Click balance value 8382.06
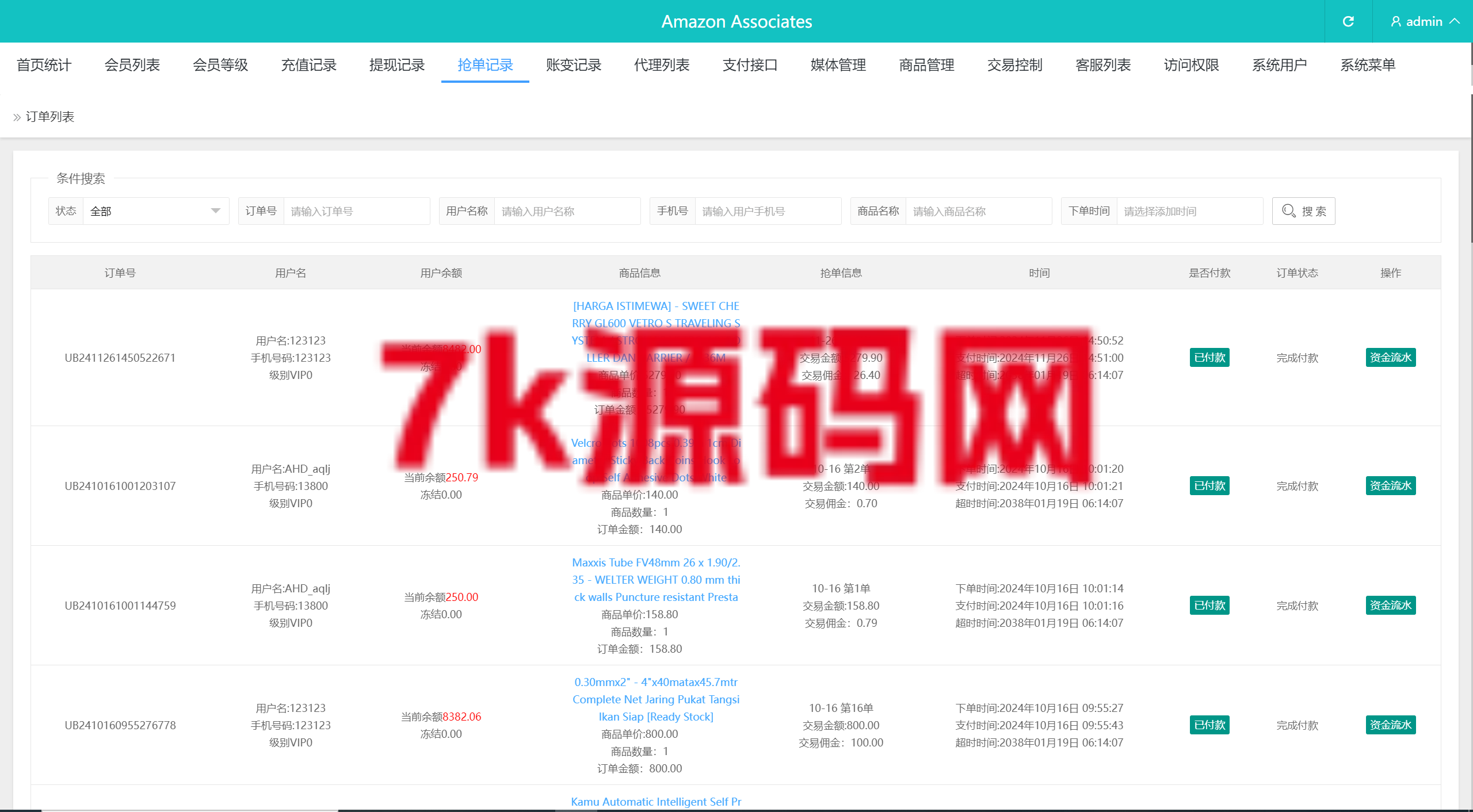Screen dimensions: 1473x812 point(461,717)
